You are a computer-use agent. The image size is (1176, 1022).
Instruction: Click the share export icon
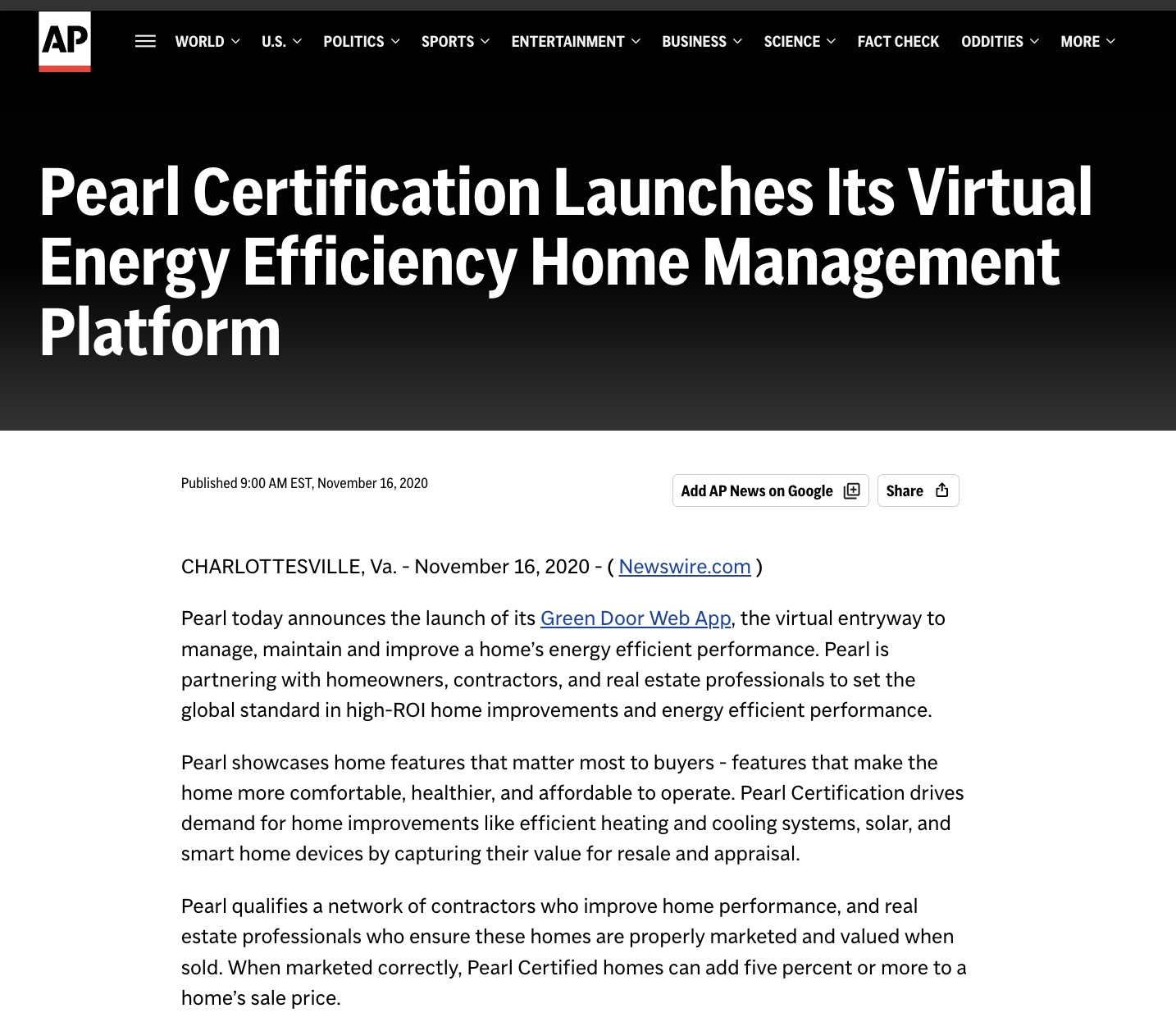(x=941, y=490)
